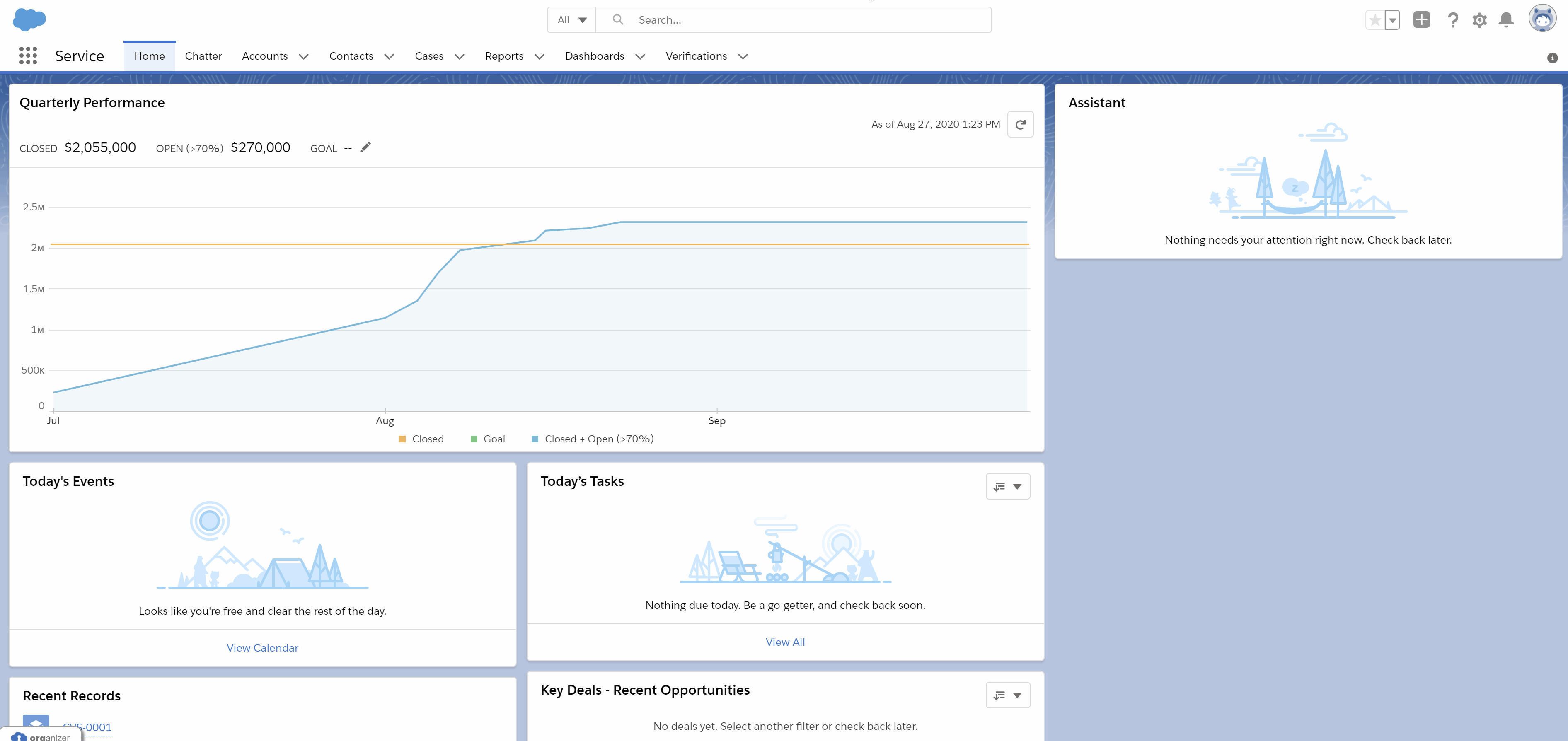The image size is (1568, 741).
Task: Expand the Accounts tab chevron
Action: coord(304,57)
